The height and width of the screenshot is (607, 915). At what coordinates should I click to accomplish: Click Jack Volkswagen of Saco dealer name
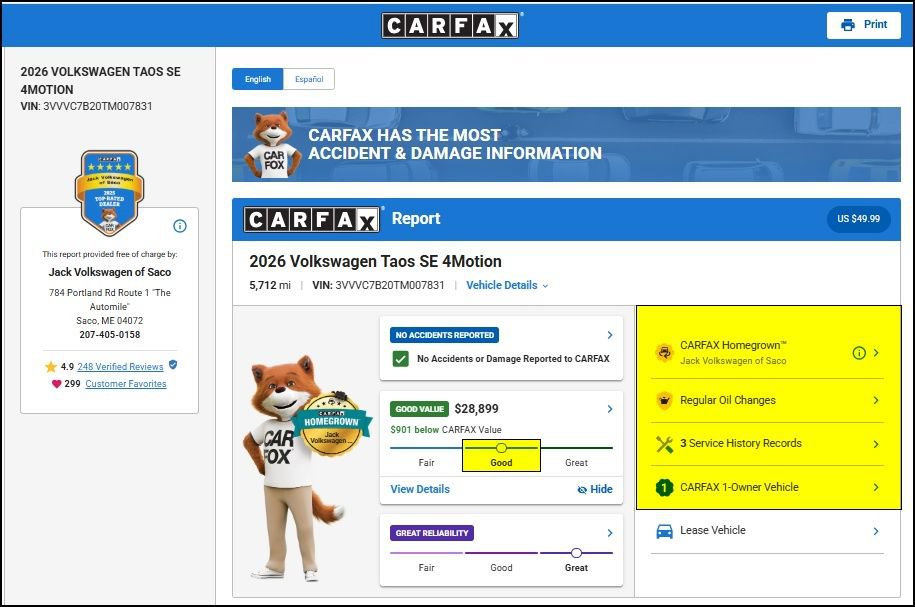point(110,272)
